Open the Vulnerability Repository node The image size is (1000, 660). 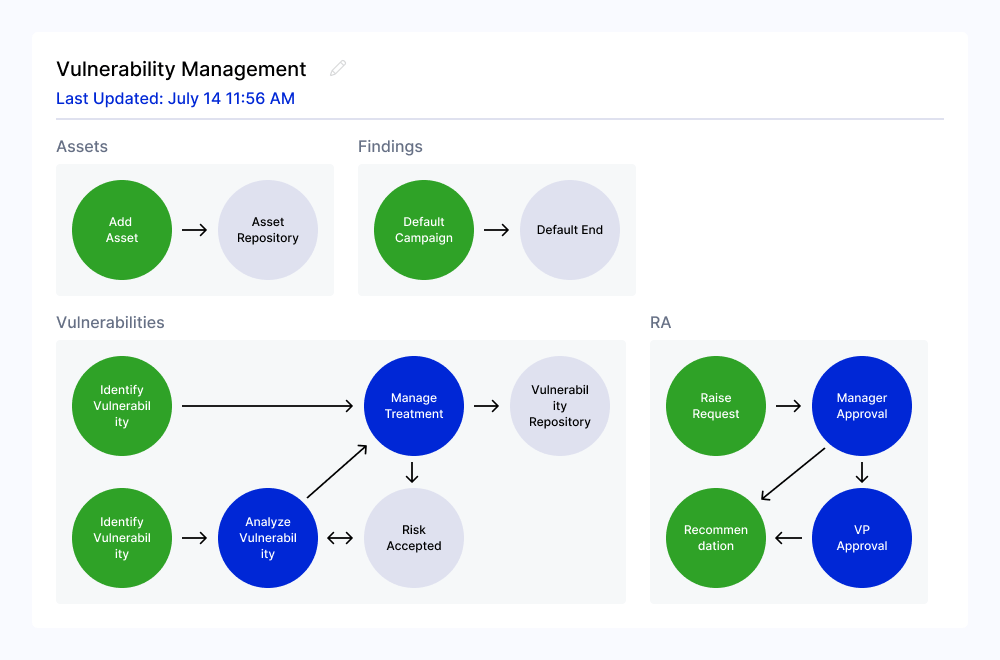click(x=560, y=406)
